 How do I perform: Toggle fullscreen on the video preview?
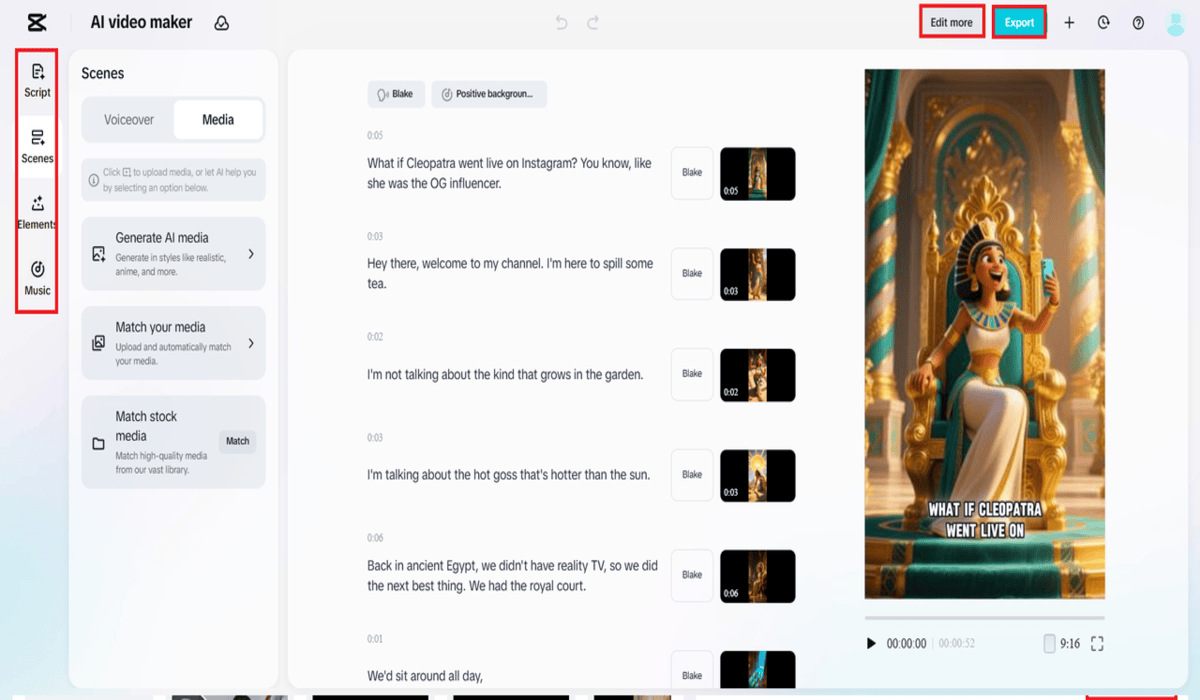(1097, 644)
